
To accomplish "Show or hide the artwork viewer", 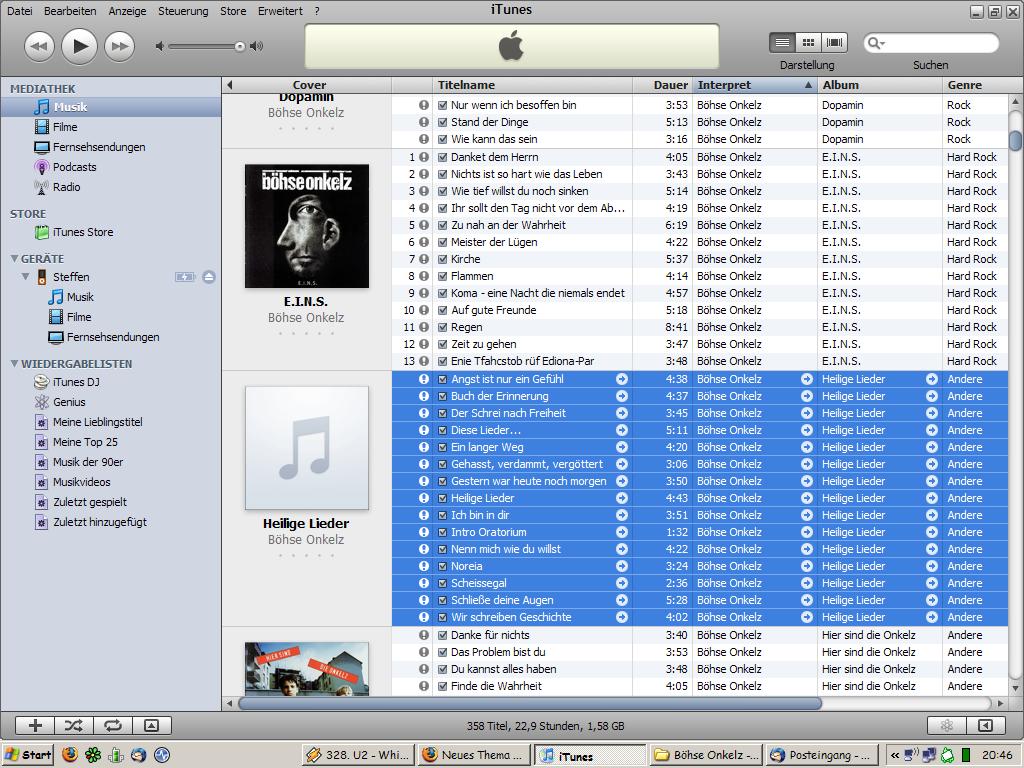I will coord(152,726).
